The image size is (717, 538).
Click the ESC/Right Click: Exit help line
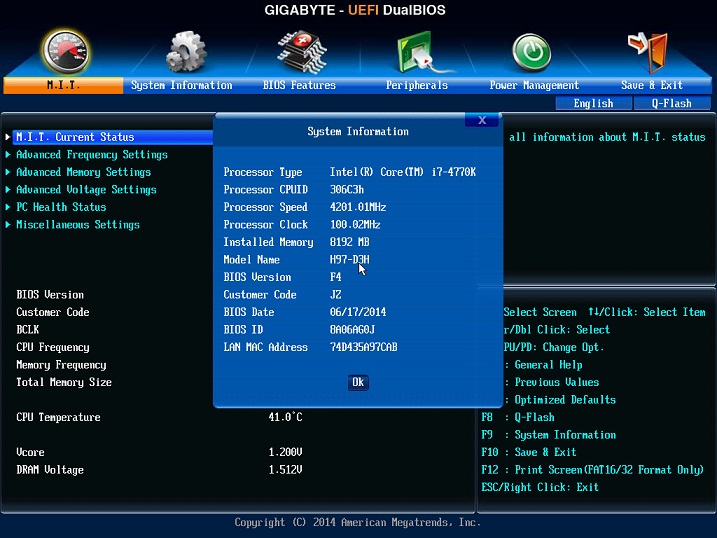(540, 487)
